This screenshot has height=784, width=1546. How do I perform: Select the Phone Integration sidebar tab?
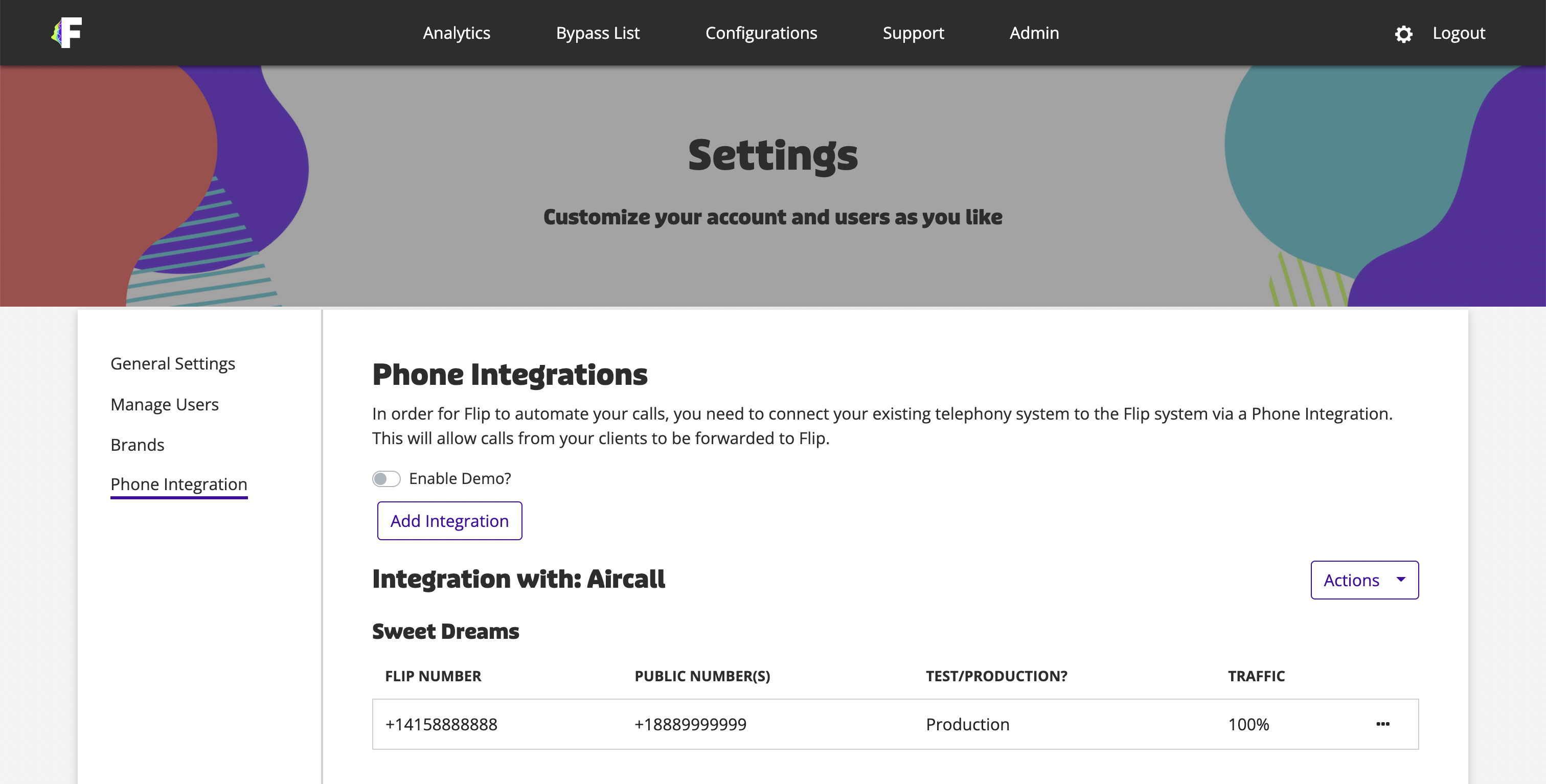pos(179,484)
